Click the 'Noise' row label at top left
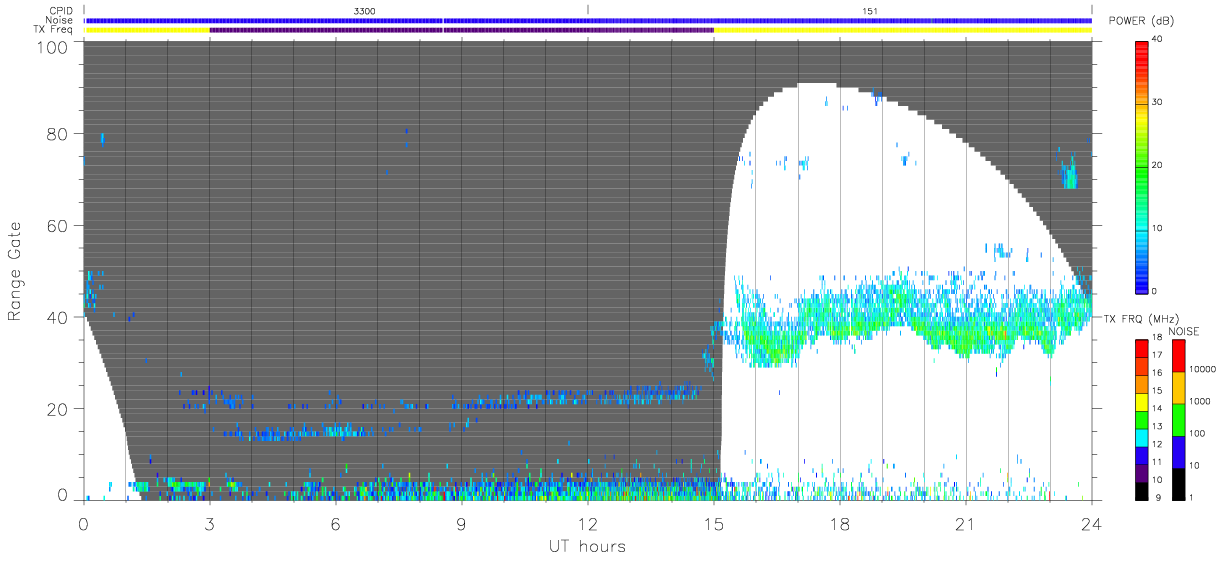Screen dimensions: 1228x567 tap(62, 20)
